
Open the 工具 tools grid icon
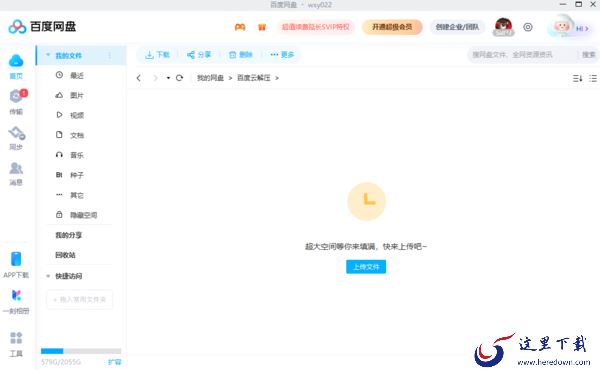[x=16, y=338]
